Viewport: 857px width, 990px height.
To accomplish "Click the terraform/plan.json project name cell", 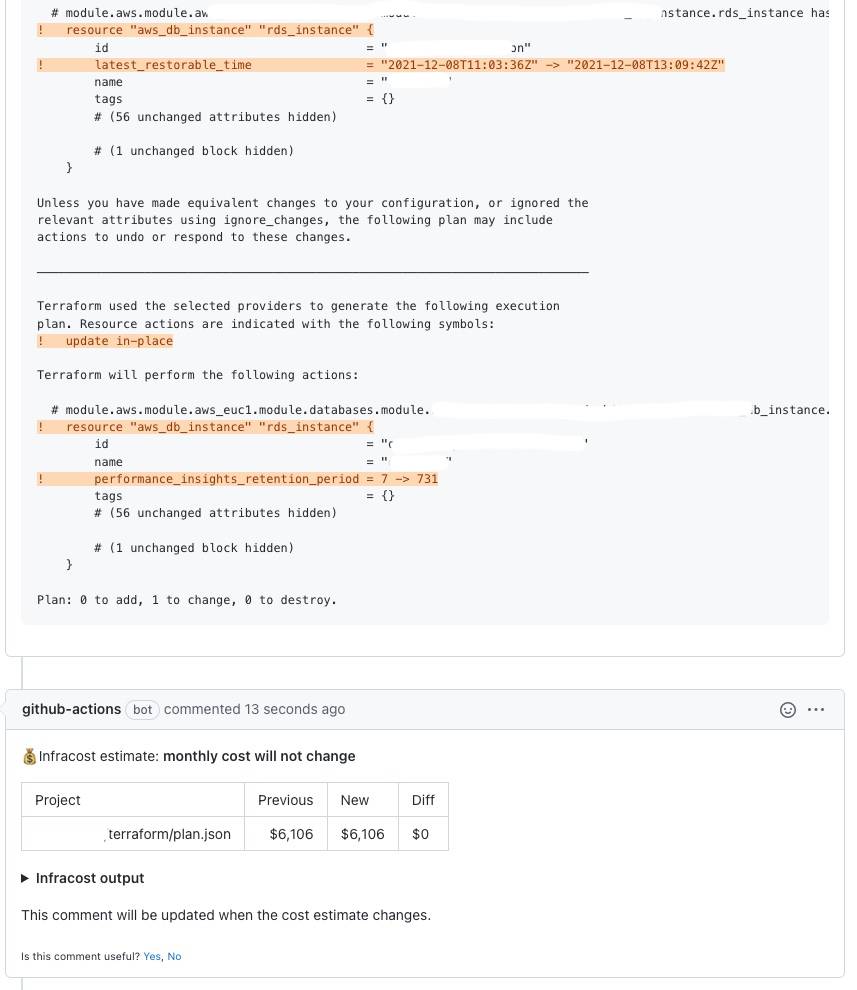I will [169, 833].
